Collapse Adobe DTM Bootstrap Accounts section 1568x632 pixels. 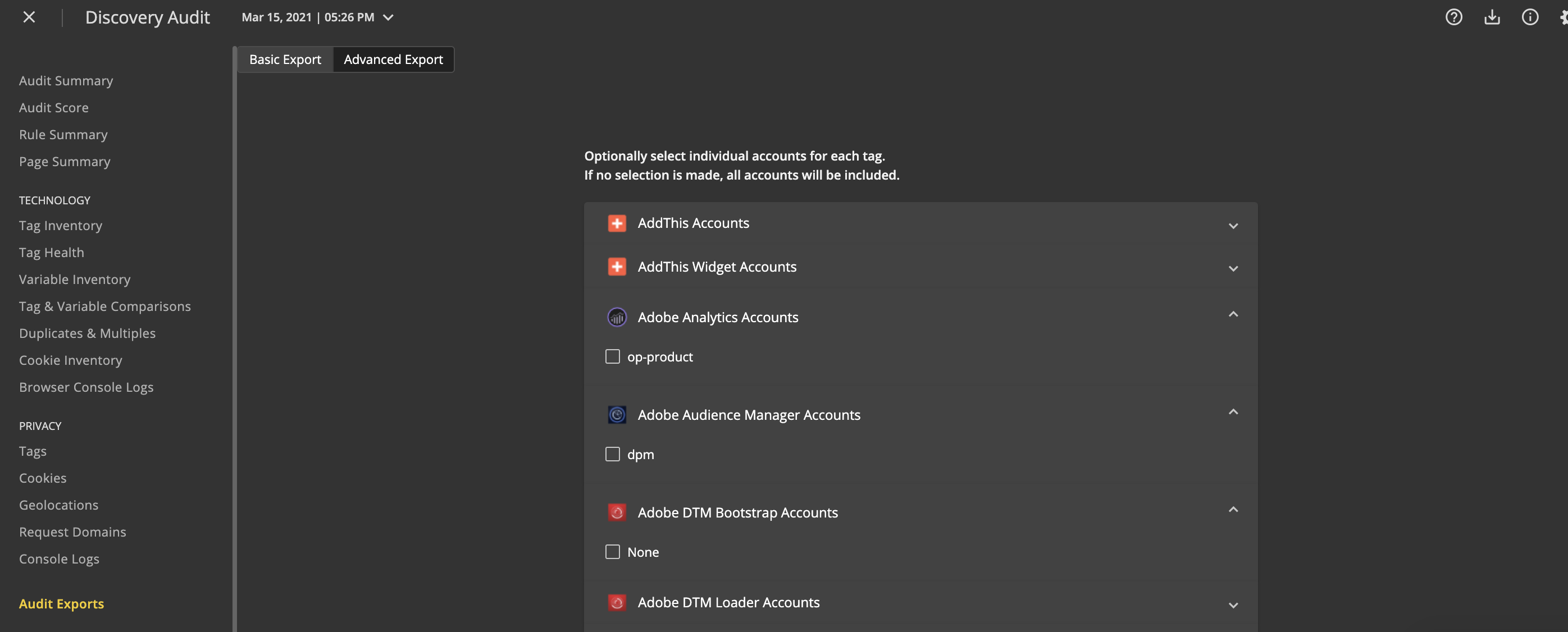click(x=1233, y=510)
